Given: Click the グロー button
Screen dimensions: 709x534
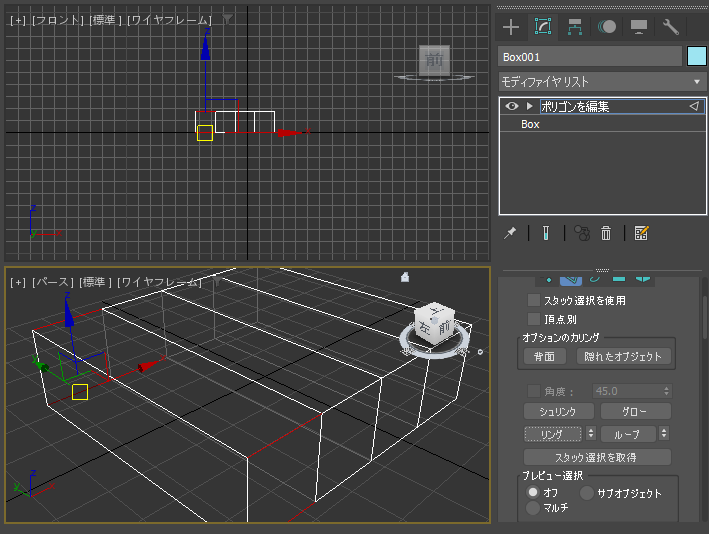Looking at the screenshot, I should (x=635, y=411).
